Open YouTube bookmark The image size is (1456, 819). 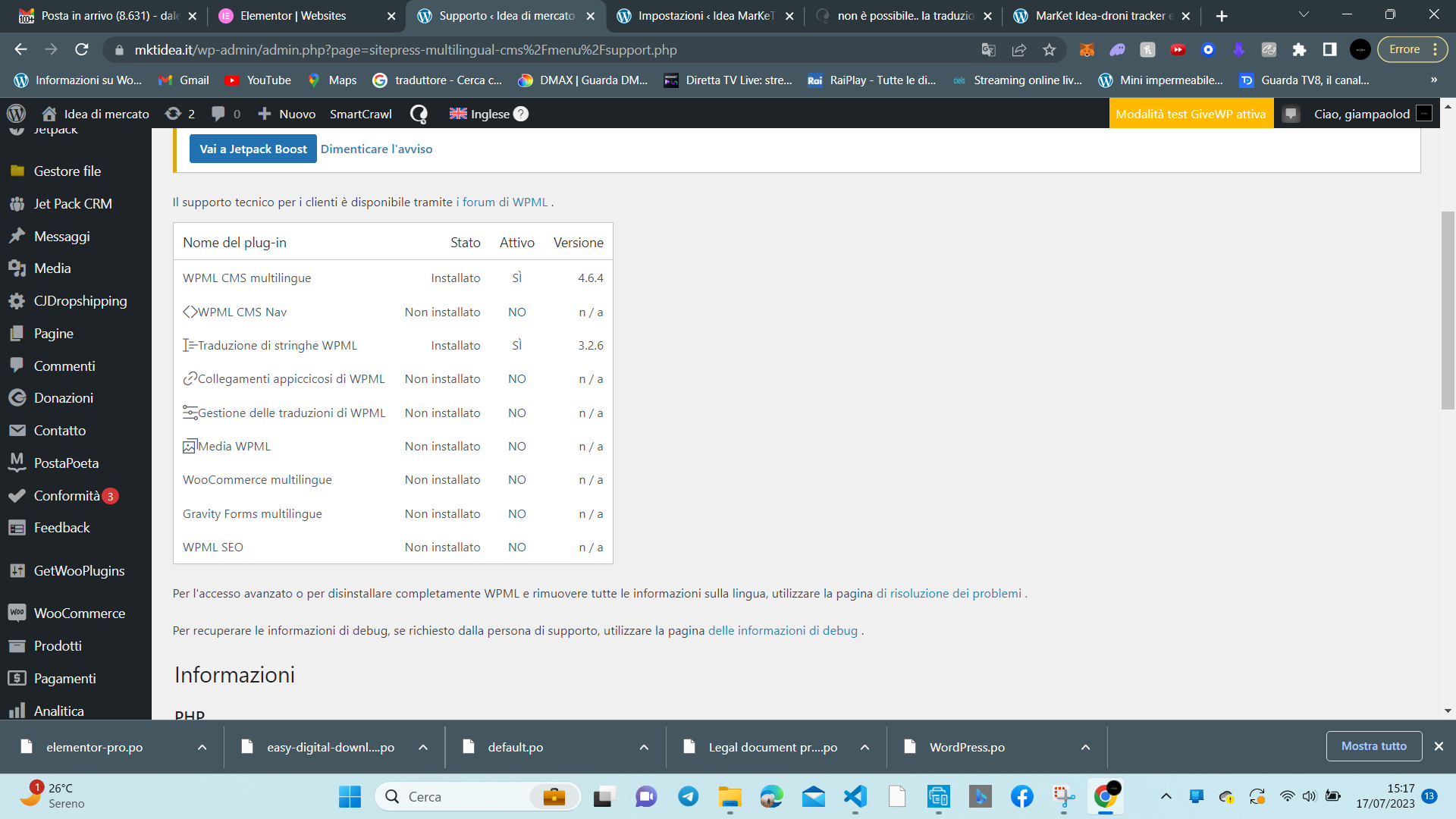pos(258,80)
